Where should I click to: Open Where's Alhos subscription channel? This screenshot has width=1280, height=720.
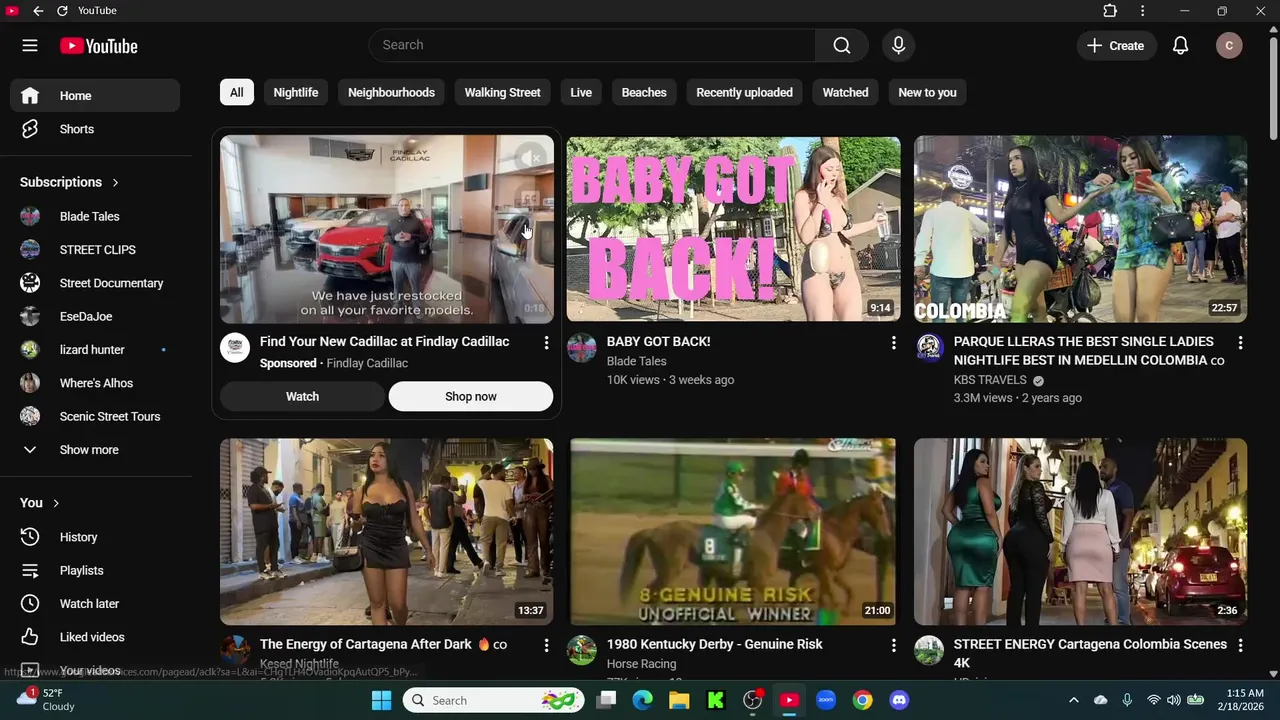click(95, 383)
